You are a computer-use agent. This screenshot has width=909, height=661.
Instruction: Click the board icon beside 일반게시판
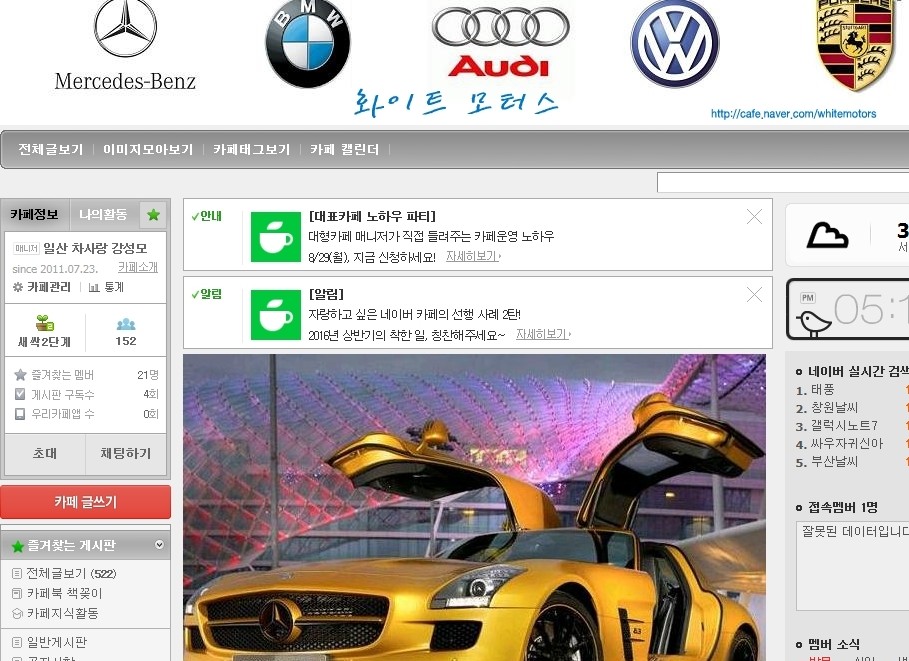pos(17,642)
